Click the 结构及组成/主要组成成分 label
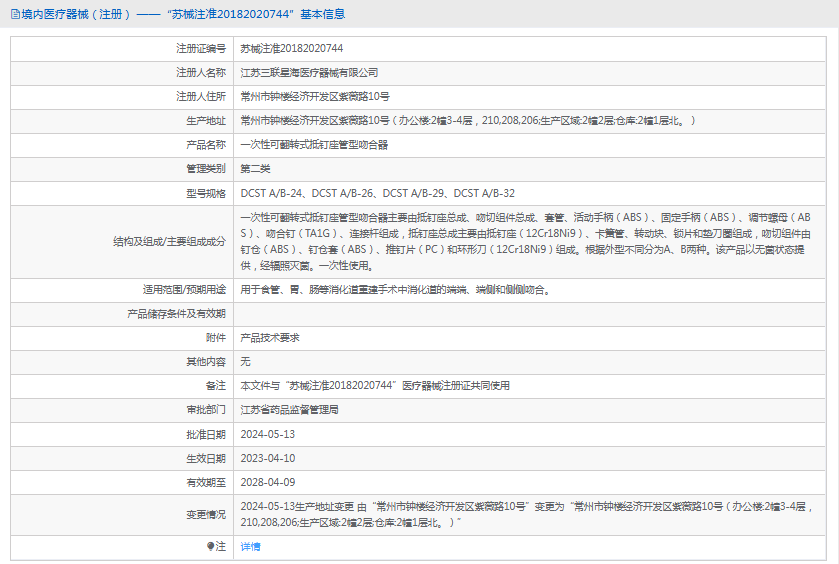 (169, 241)
